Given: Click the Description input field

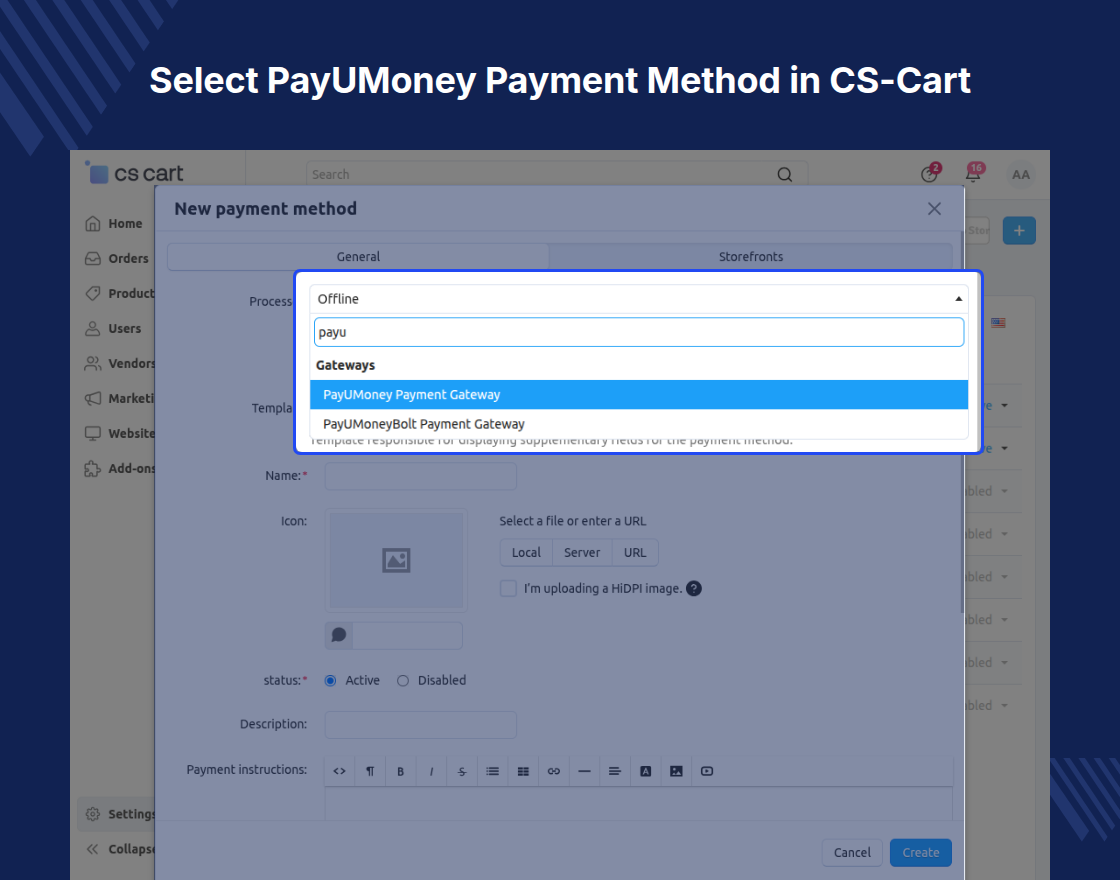Looking at the screenshot, I should 421,724.
